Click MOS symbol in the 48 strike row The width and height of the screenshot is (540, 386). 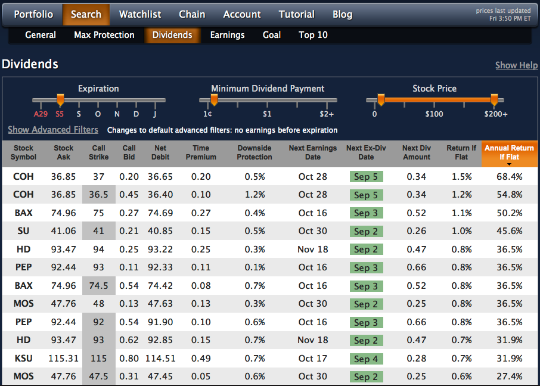pyautogui.click(x=23, y=304)
